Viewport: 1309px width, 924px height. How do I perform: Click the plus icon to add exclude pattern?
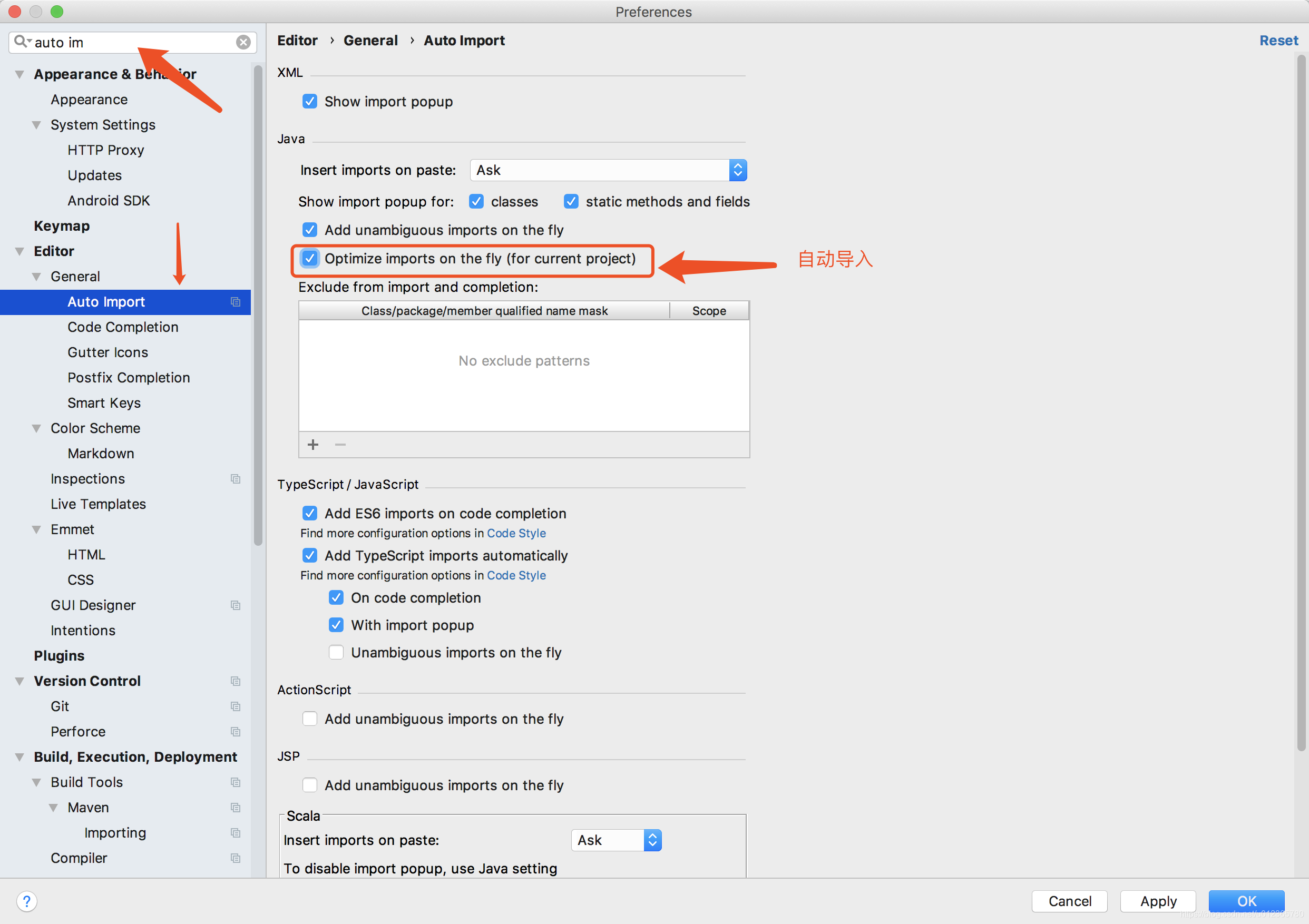313,445
